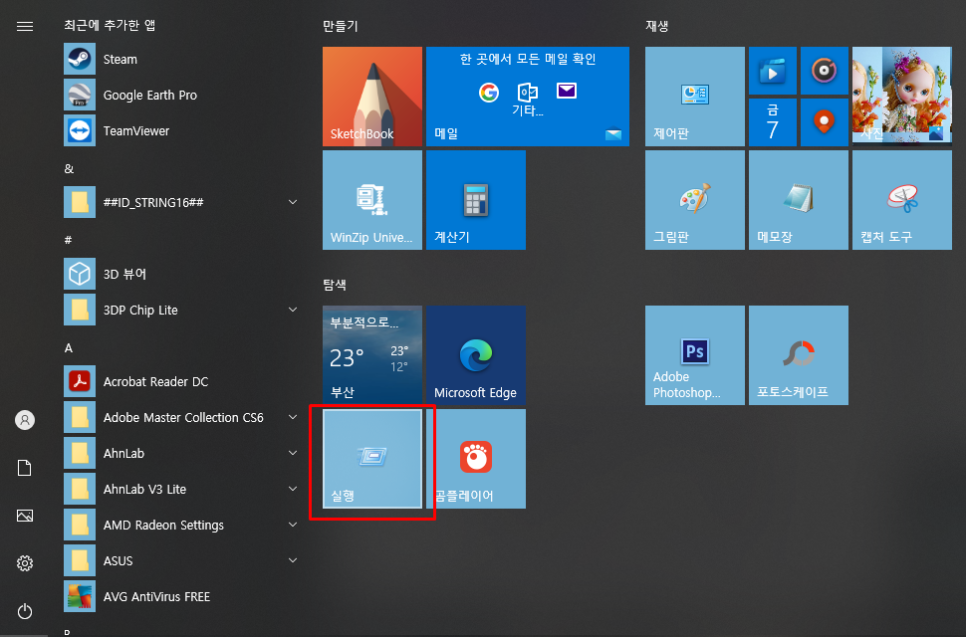This screenshot has width=966, height=637.
Task: Open the AhnLab folder entry
Action: tap(182, 453)
